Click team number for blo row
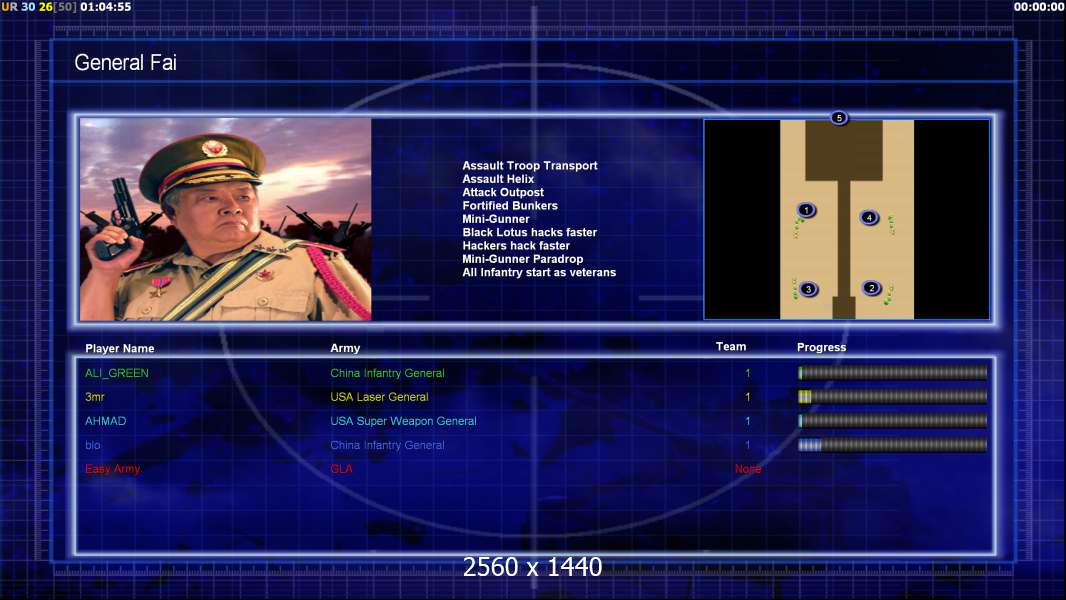1066x600 pixels. tap(748, 445)
